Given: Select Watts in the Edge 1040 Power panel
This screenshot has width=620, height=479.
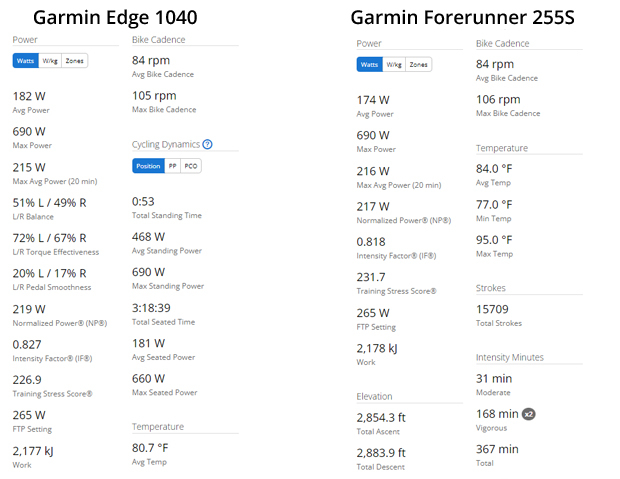Looking at the screenshot, I should (26, 61).
